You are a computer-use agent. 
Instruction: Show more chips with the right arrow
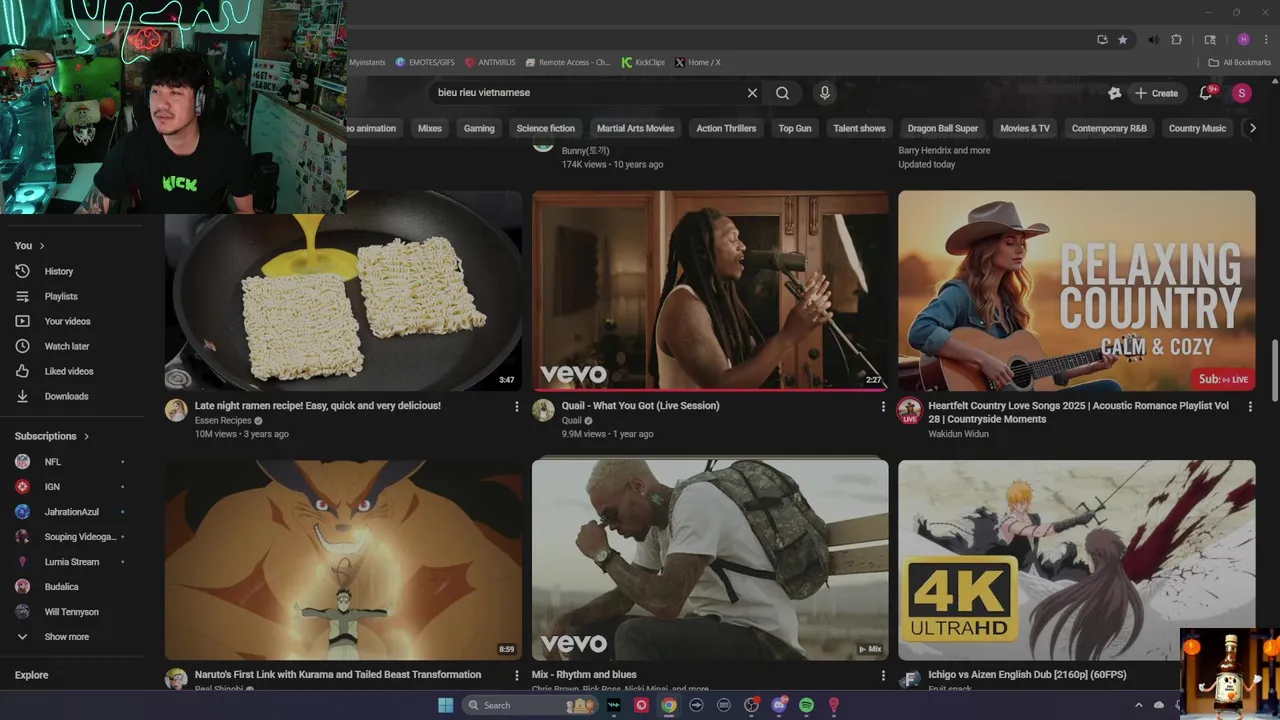(1252, 128)
